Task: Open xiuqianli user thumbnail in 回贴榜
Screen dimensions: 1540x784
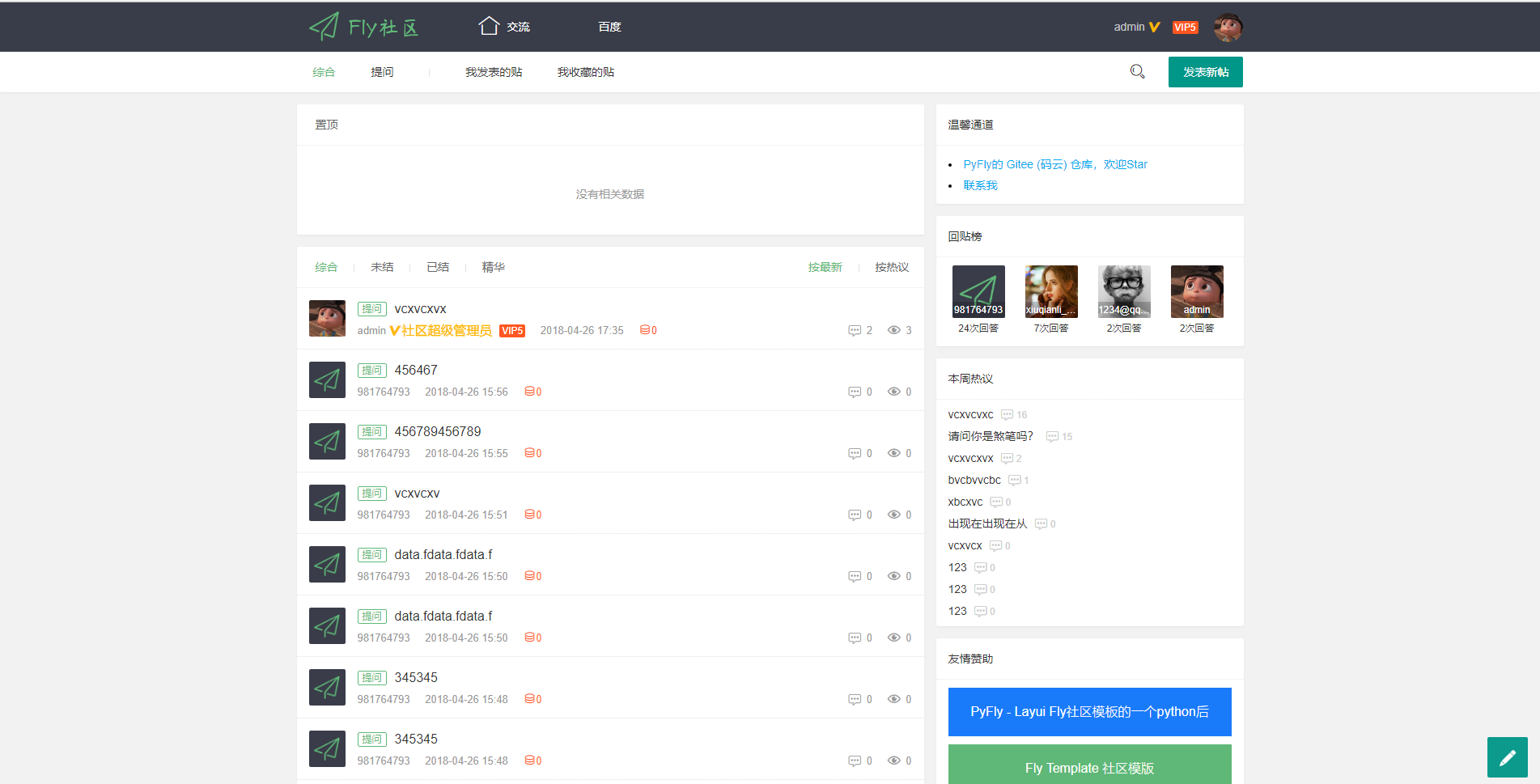Action: pyautogui.click(x=1051, y=291)
